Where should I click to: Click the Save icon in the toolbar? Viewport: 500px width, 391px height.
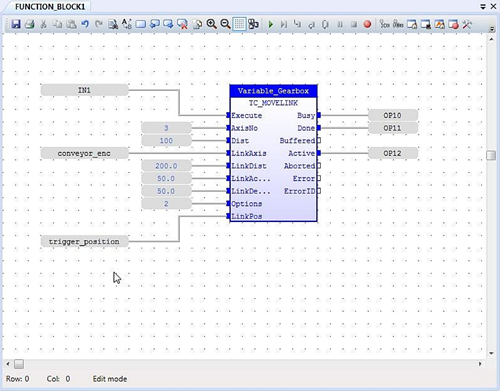[16, 24]
